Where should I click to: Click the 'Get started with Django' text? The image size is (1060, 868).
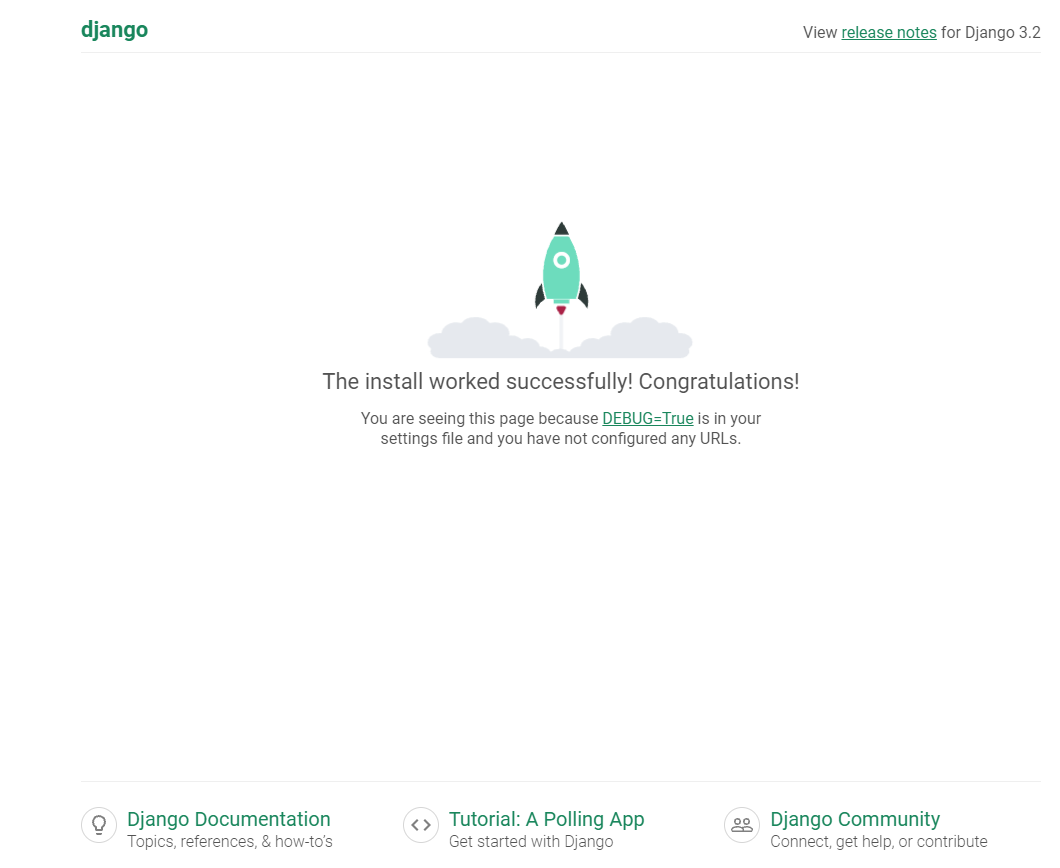tap(531, 842)
